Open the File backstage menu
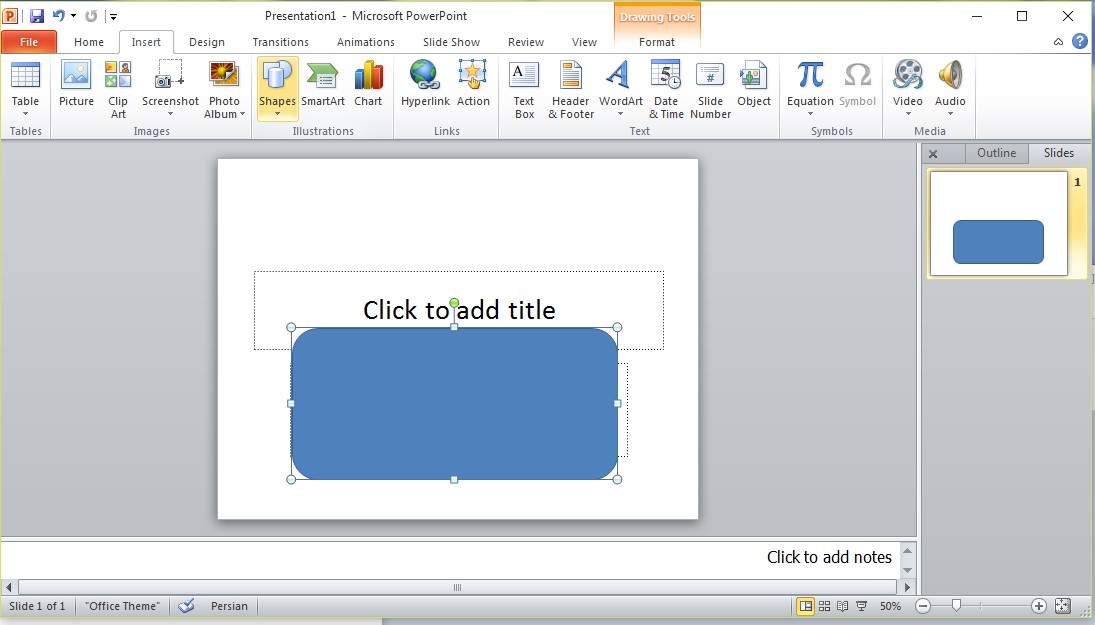 [29, 42]
